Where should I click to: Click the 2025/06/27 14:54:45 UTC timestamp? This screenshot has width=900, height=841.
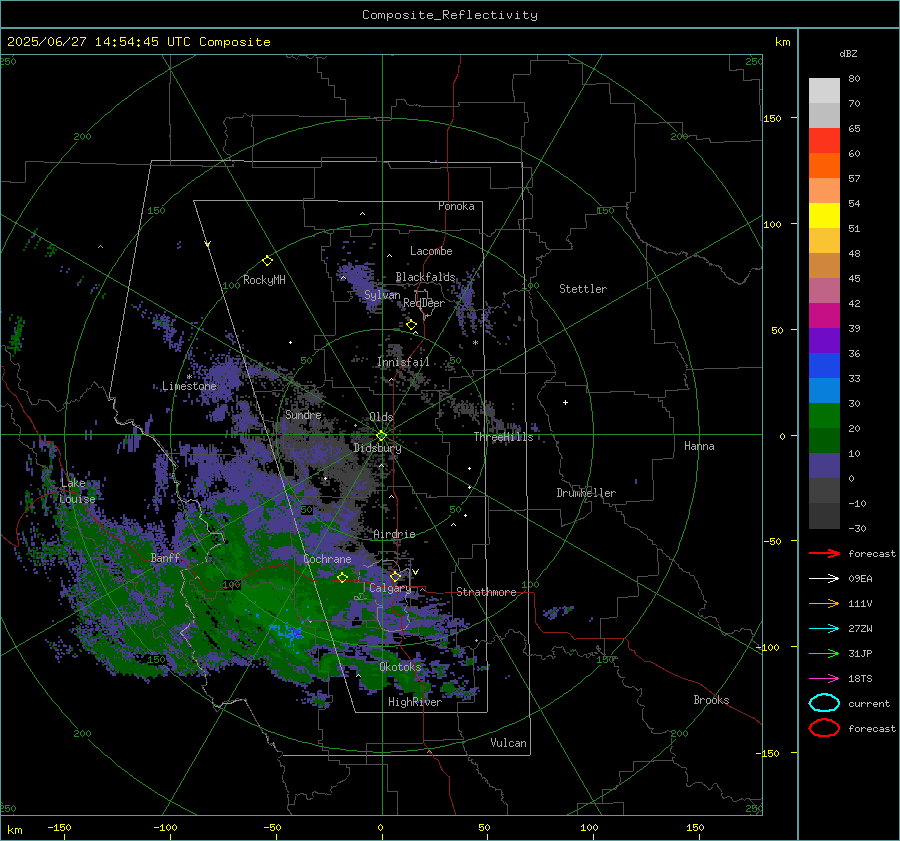(99, 42)
